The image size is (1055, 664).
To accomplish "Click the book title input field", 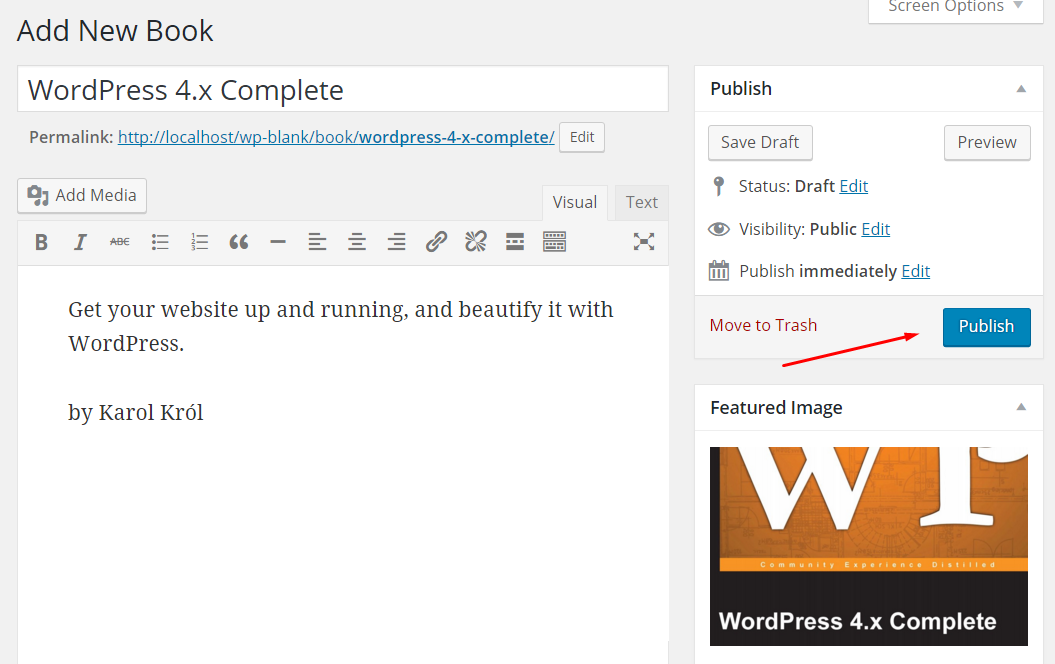I will pyautogui.click(x=342, y=89).
